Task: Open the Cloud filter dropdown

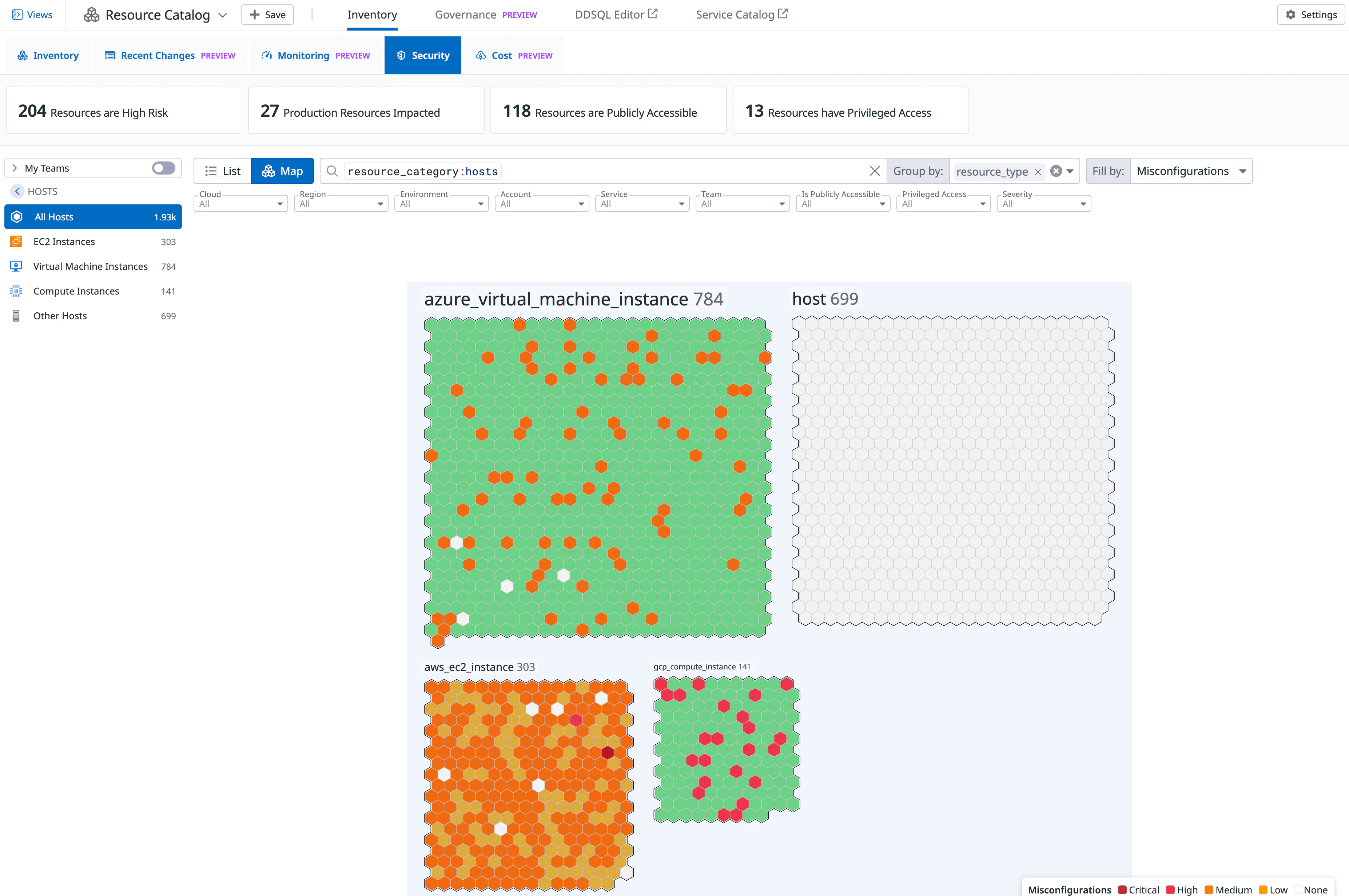Action: (240, 203)
